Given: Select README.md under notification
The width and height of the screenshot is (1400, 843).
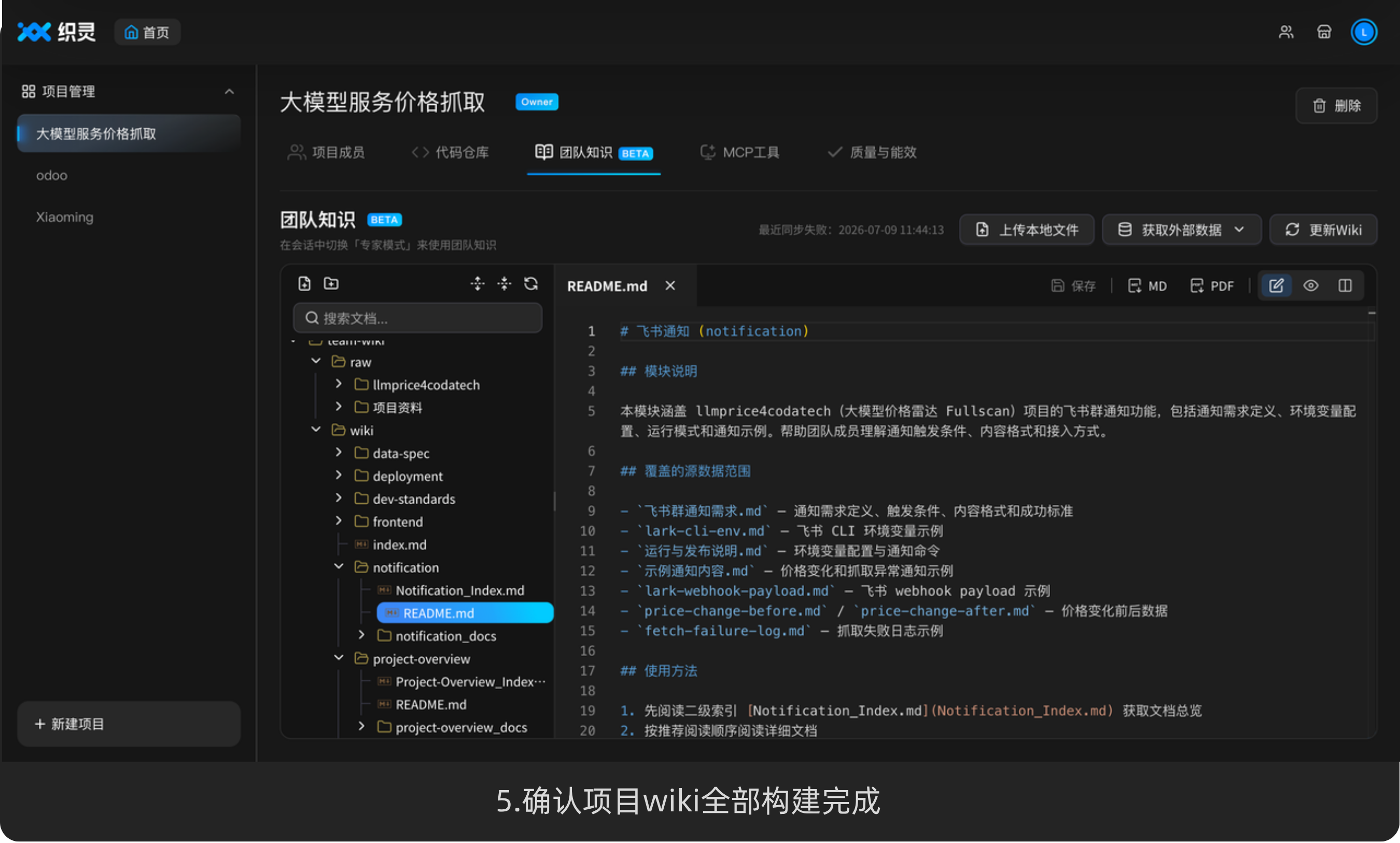Looking at the screenshot, I should coord(465,613).
